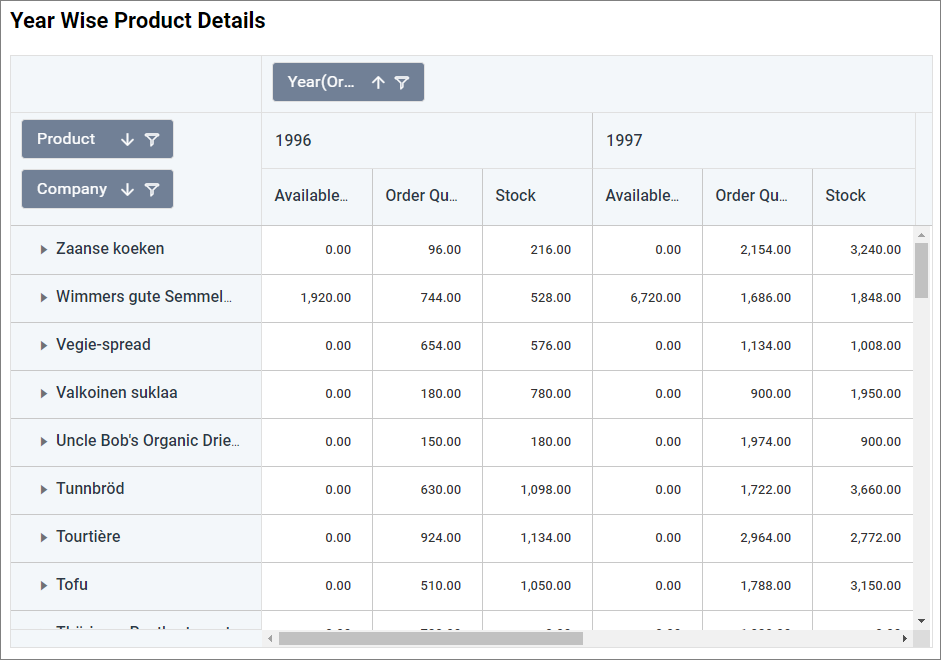Open the filter on Product field

pos(151,140)
